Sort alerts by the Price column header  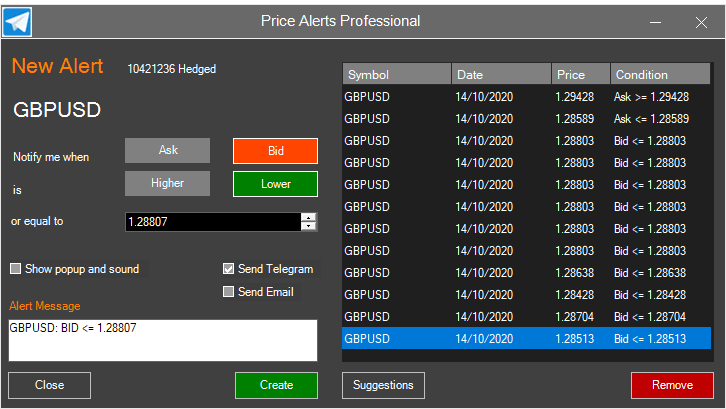pyautogui.click(x=580, y=75)
